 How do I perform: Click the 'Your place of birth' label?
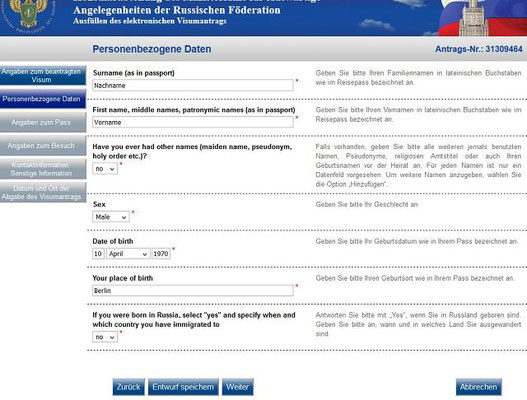tap(123, 278)
